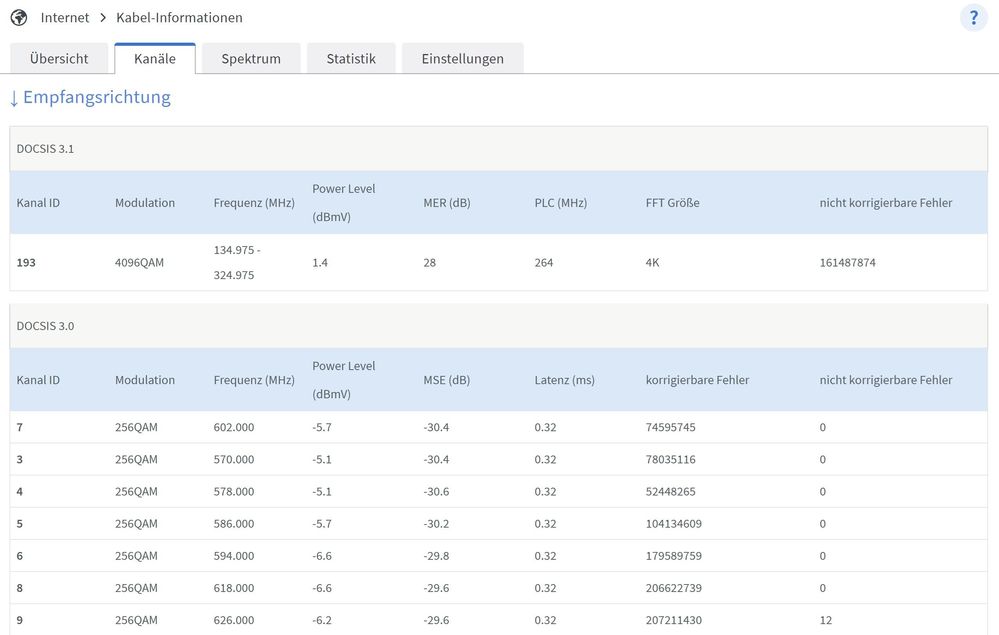Screen dimensions: 999x635
Task: Click the -30.6 MSE value
Action: (436, 492)
